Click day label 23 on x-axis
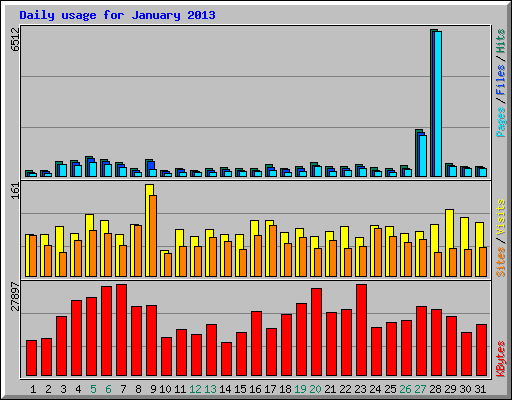Viewport: 512px width, 400px height. [360, 389]
